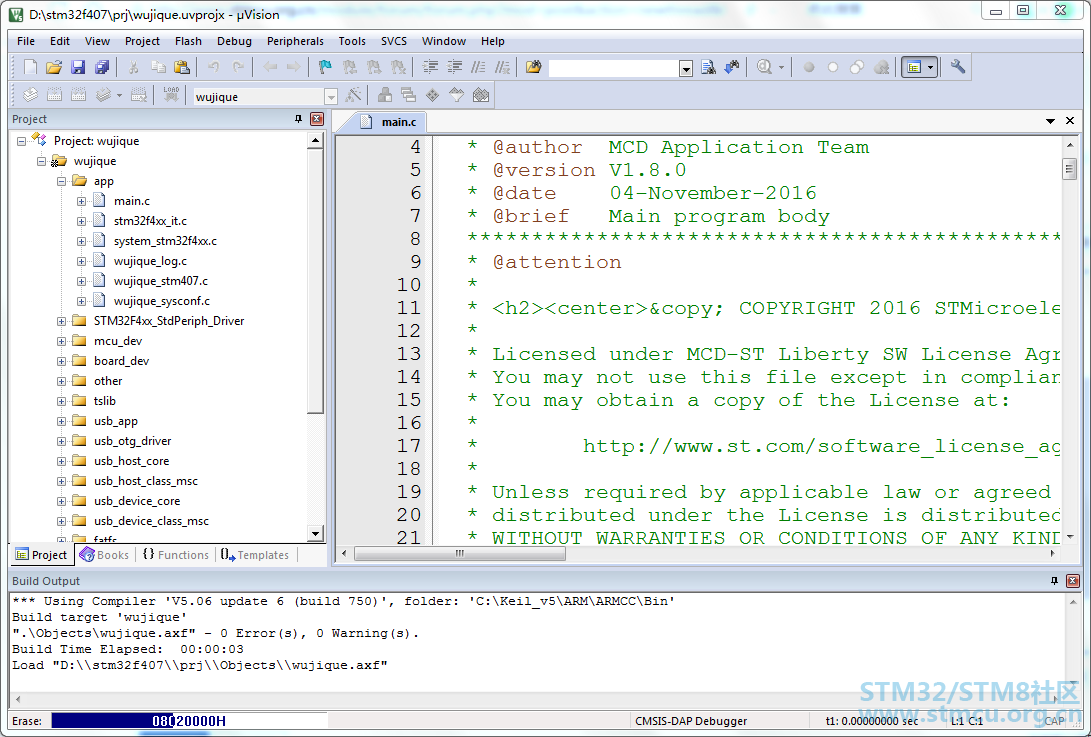Viewport: 1091px width, 737px height.
Task: Collapse the 'Project: wujique' root node
Action: pos(22,141)
